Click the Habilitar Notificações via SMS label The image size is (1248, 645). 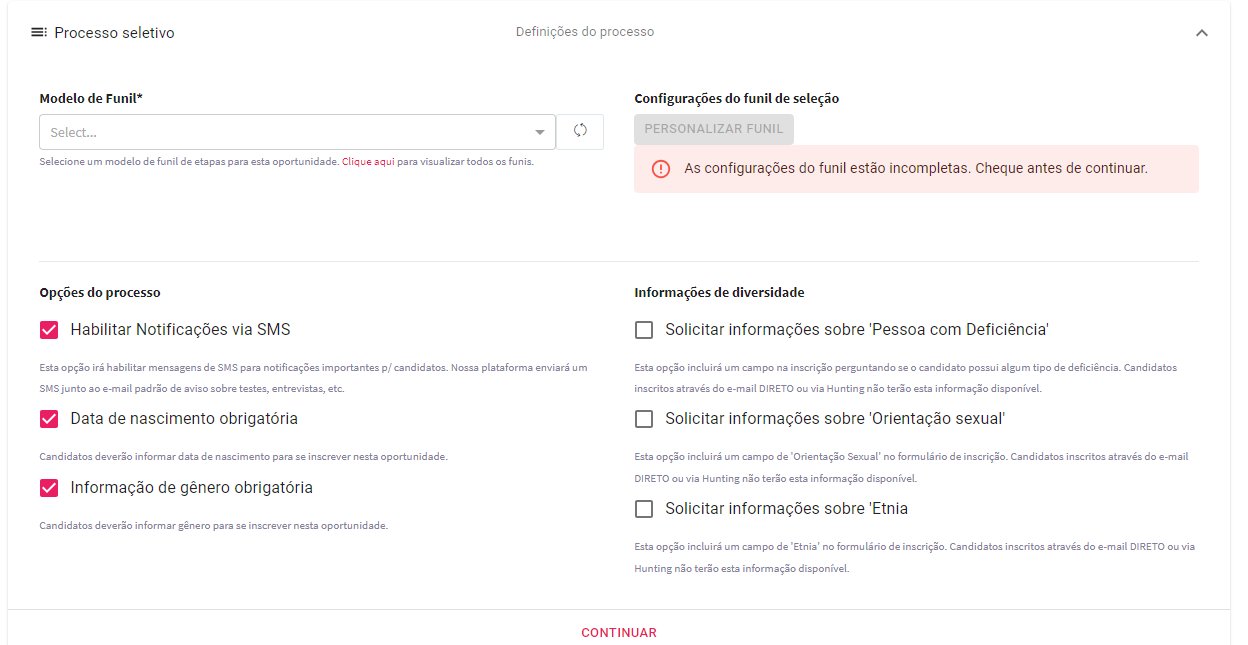click(x=180, y=330)
